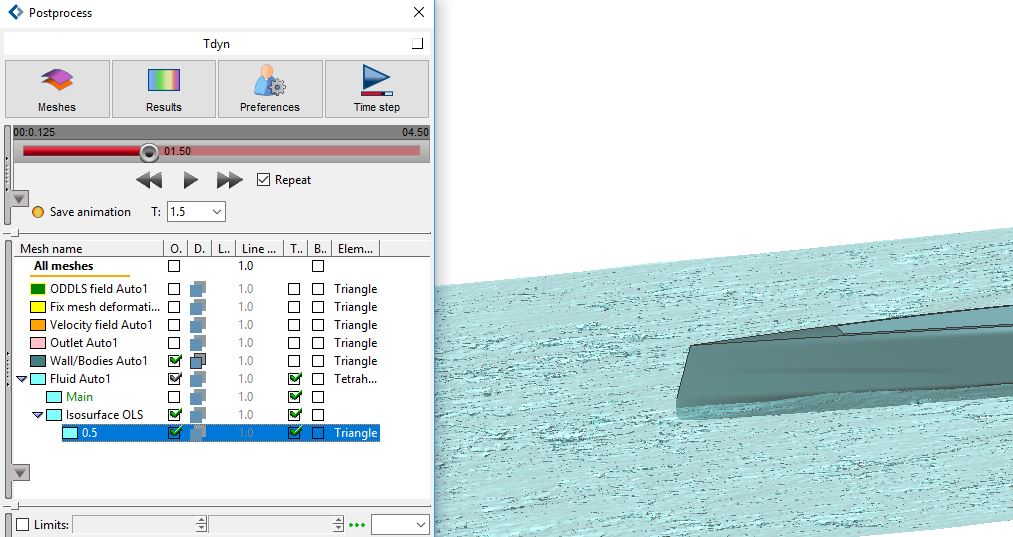Screen dimensions: 1013x537
Task: Toggle visibility of ODDLS field Auto1
Action: click(175, 289)
